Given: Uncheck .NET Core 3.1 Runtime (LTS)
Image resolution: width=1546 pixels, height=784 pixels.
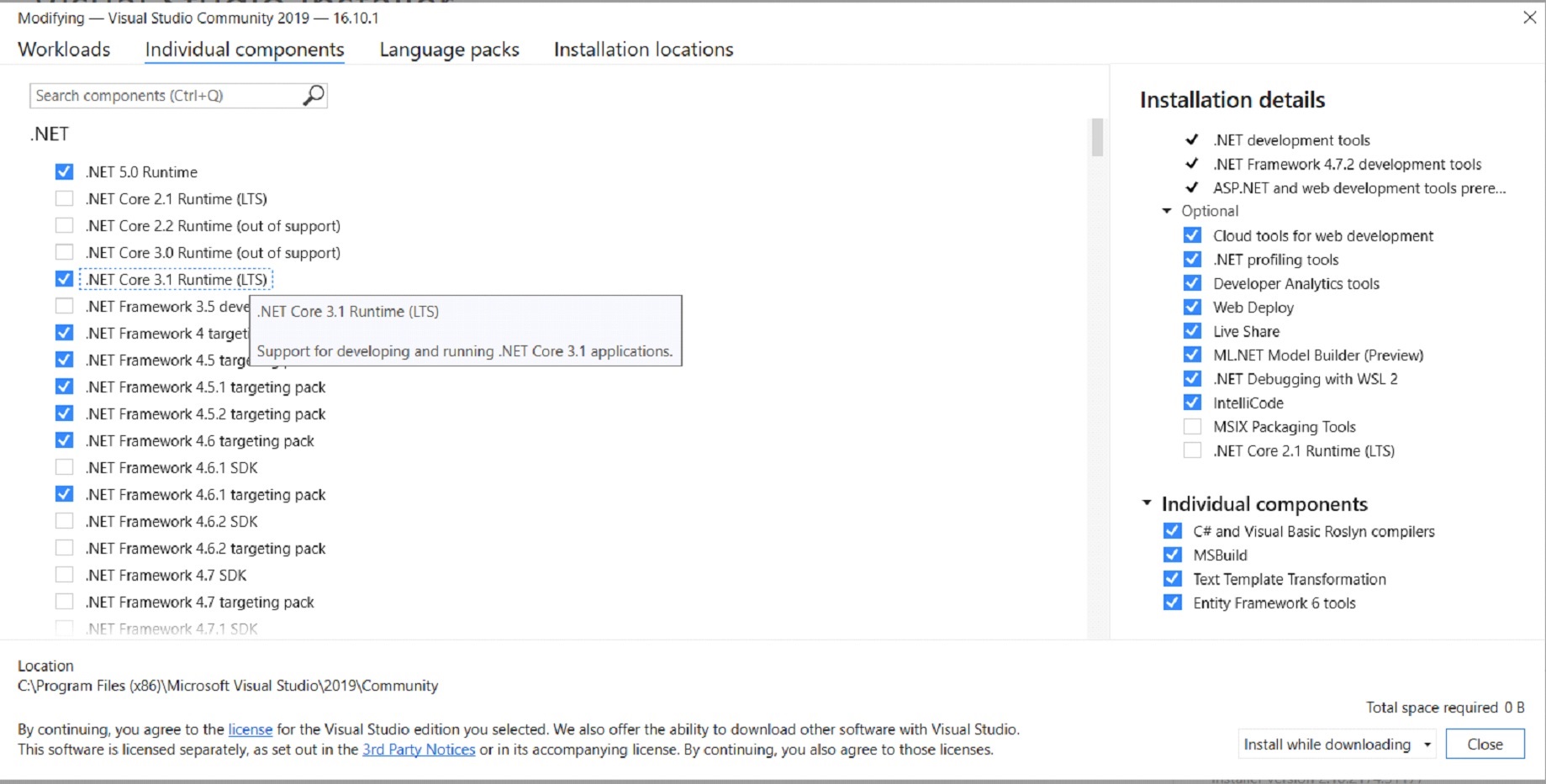Looking at the screenshot, I should [64, 280].
